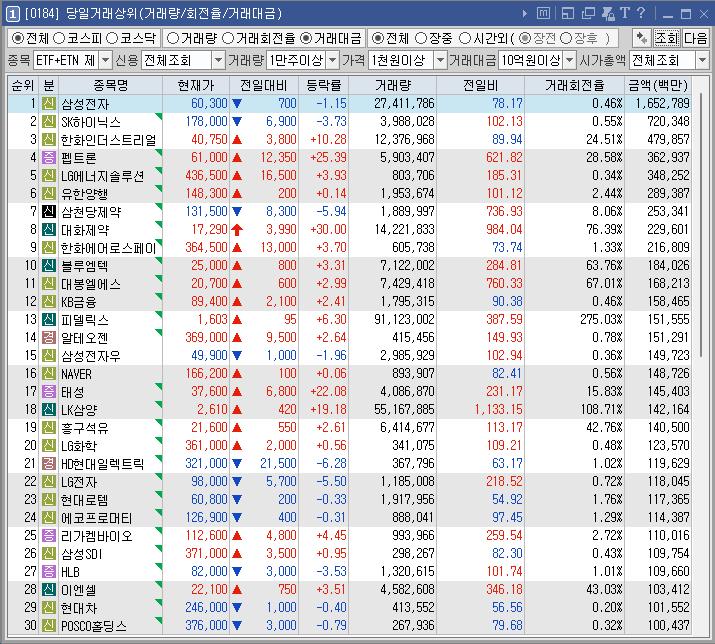Click the screen layout icon in title bar
715x644 pixels.
coord(568,14)
